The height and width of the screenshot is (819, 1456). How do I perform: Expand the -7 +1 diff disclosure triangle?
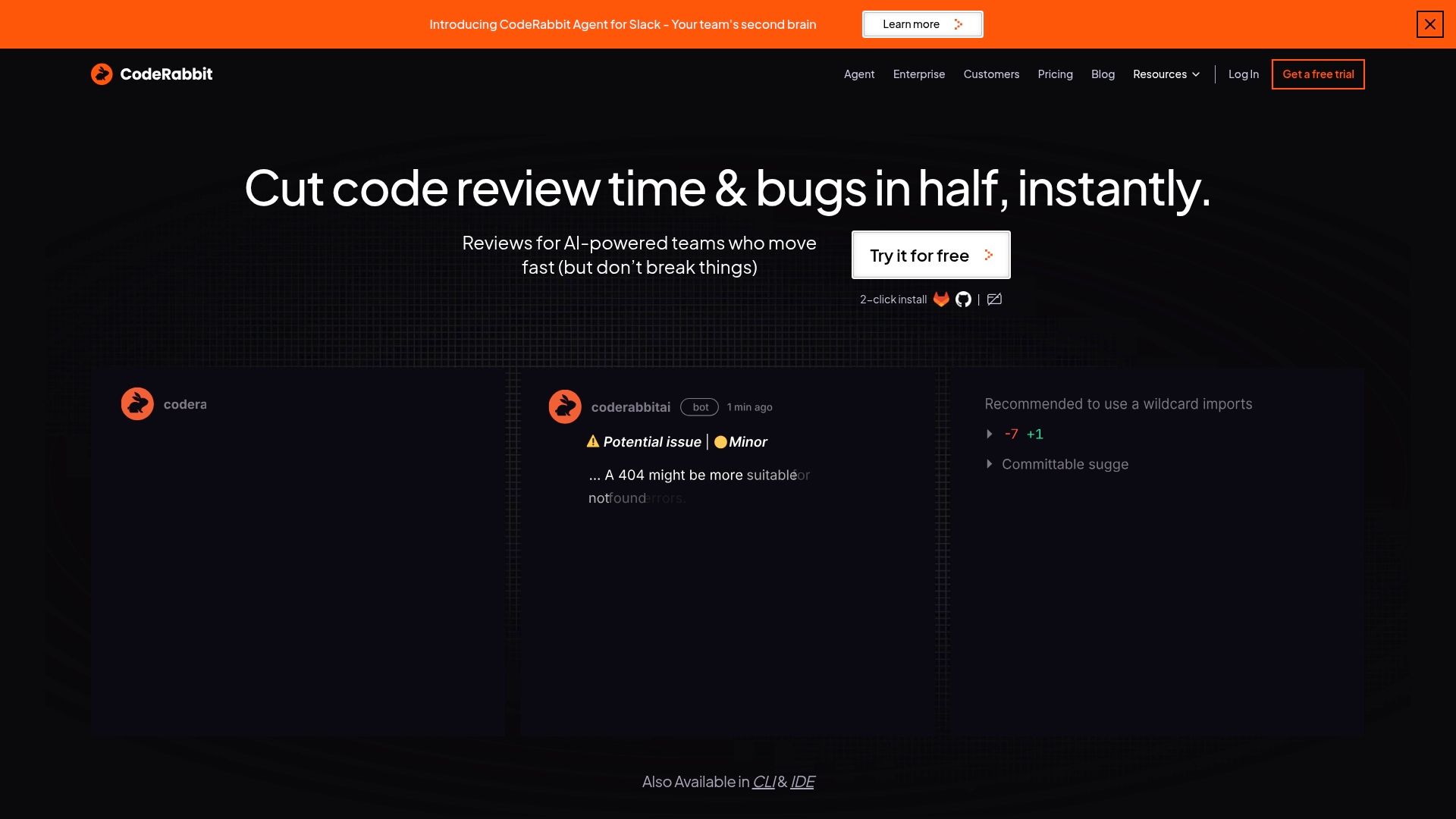tap(989, 434)
